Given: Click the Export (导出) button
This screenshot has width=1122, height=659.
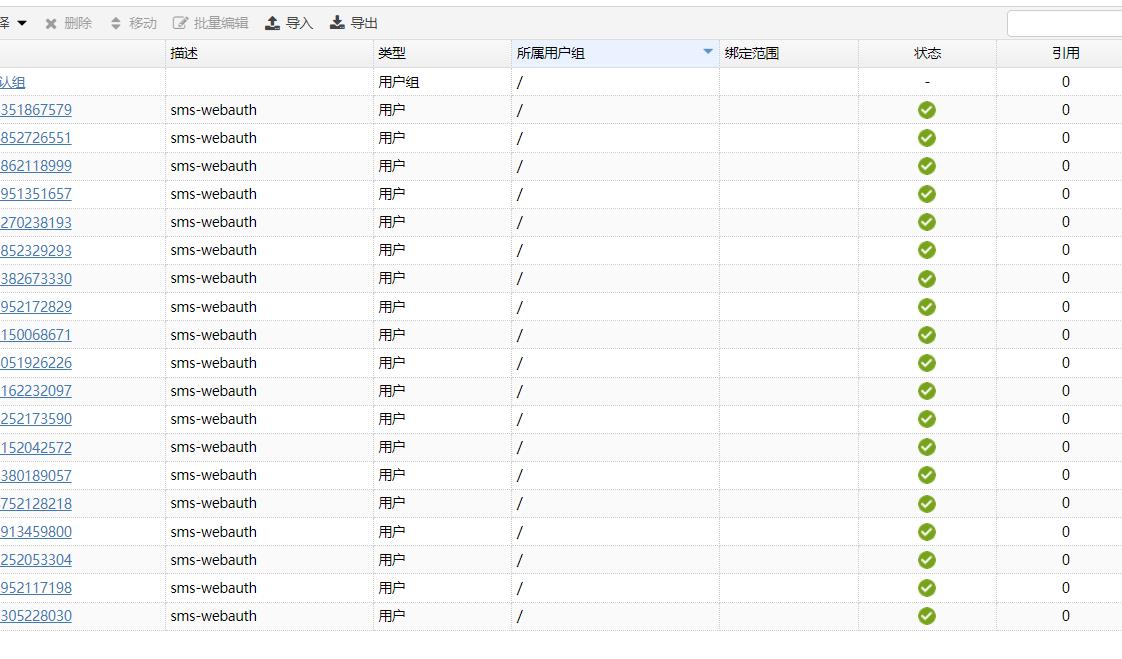Looking at the screenshot, I should pyautogui.click(x=353, y=23).
